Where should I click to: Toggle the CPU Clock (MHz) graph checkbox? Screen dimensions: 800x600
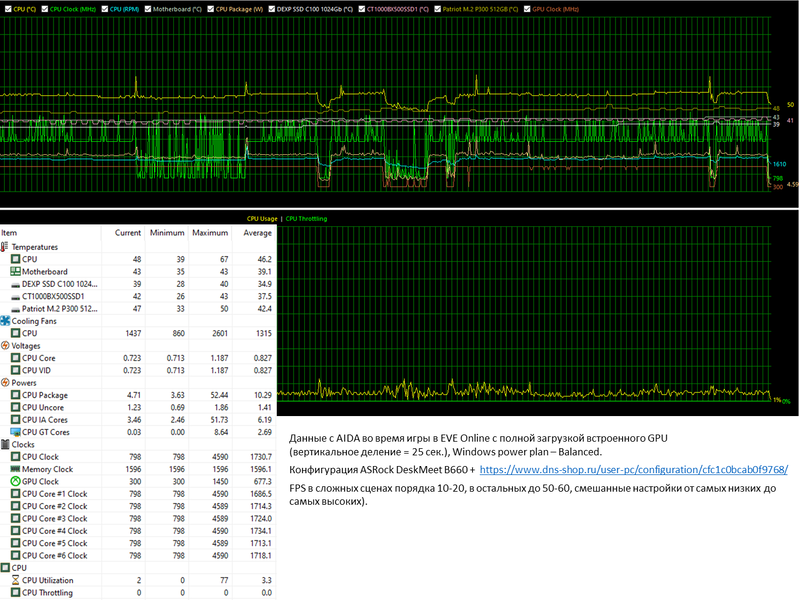(x=45, y=9)
